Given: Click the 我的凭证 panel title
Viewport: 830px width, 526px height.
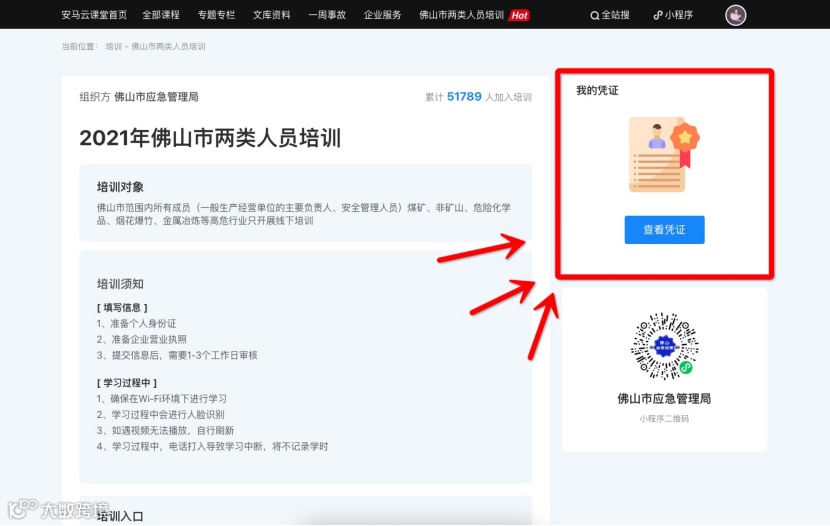Looking at the screenshot, I should [x=597, y=90].
